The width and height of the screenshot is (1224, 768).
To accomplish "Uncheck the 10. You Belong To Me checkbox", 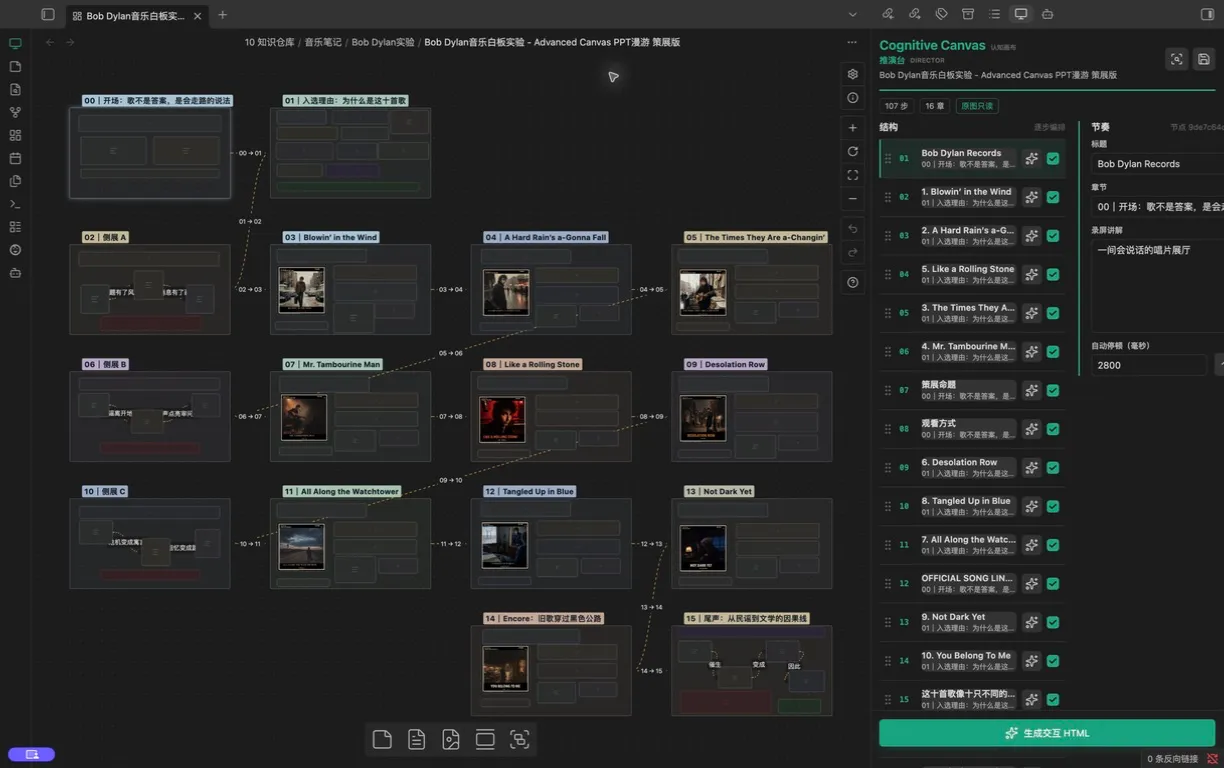I will pos(1053,661).
